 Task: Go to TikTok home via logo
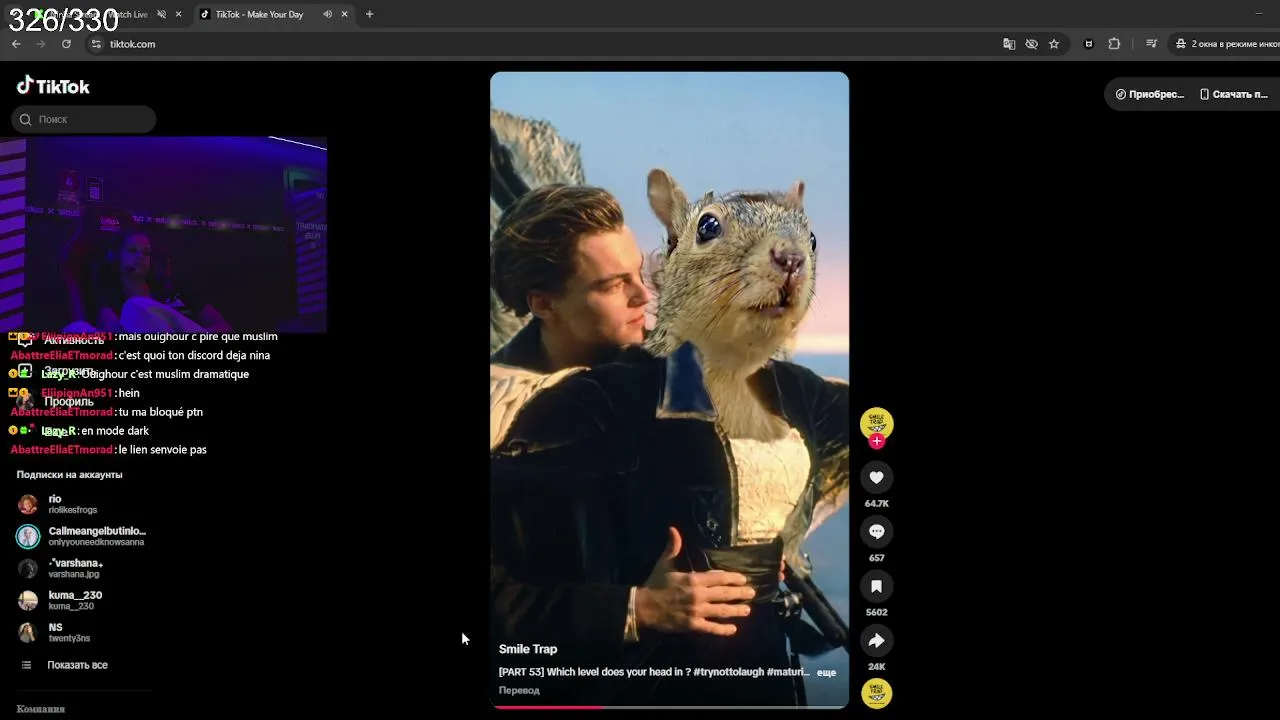click(x=53, y=86)
